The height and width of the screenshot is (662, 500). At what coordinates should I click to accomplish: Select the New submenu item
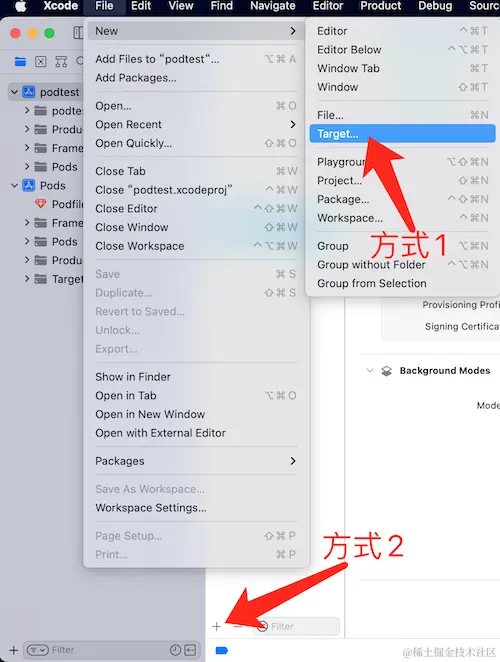pos(196,31)
